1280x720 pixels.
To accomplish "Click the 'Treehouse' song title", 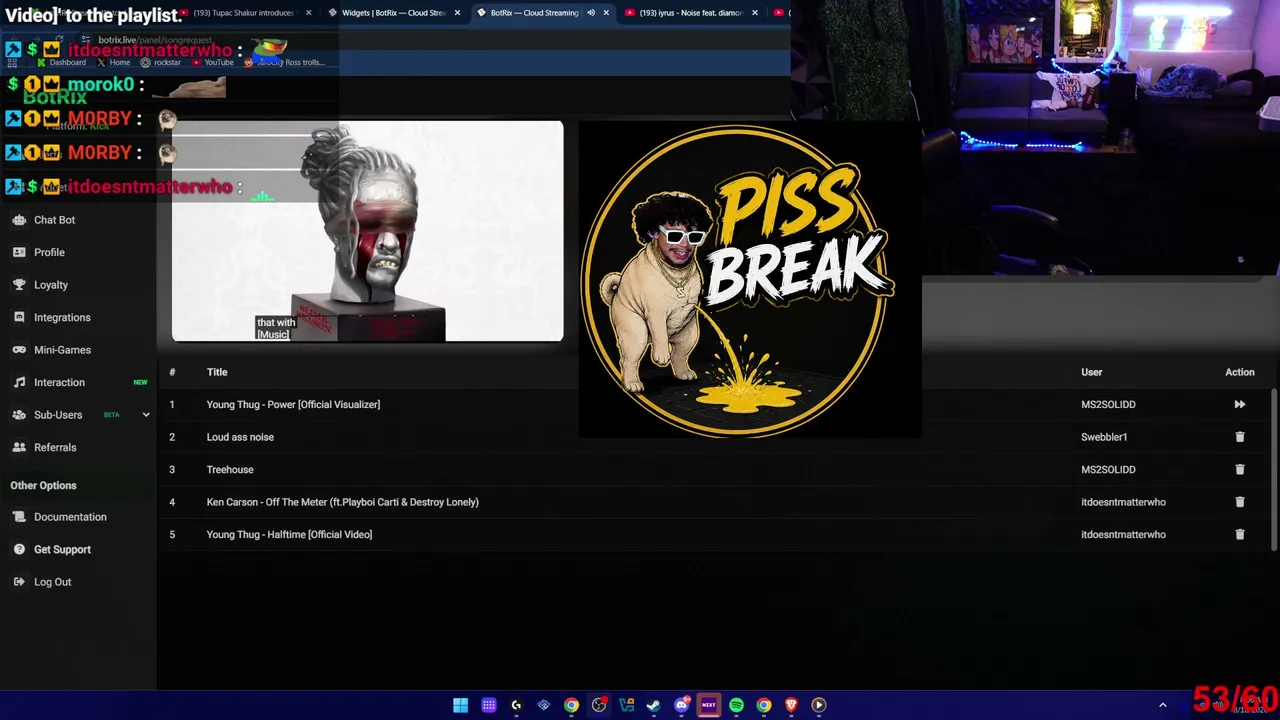I will 230,469.
